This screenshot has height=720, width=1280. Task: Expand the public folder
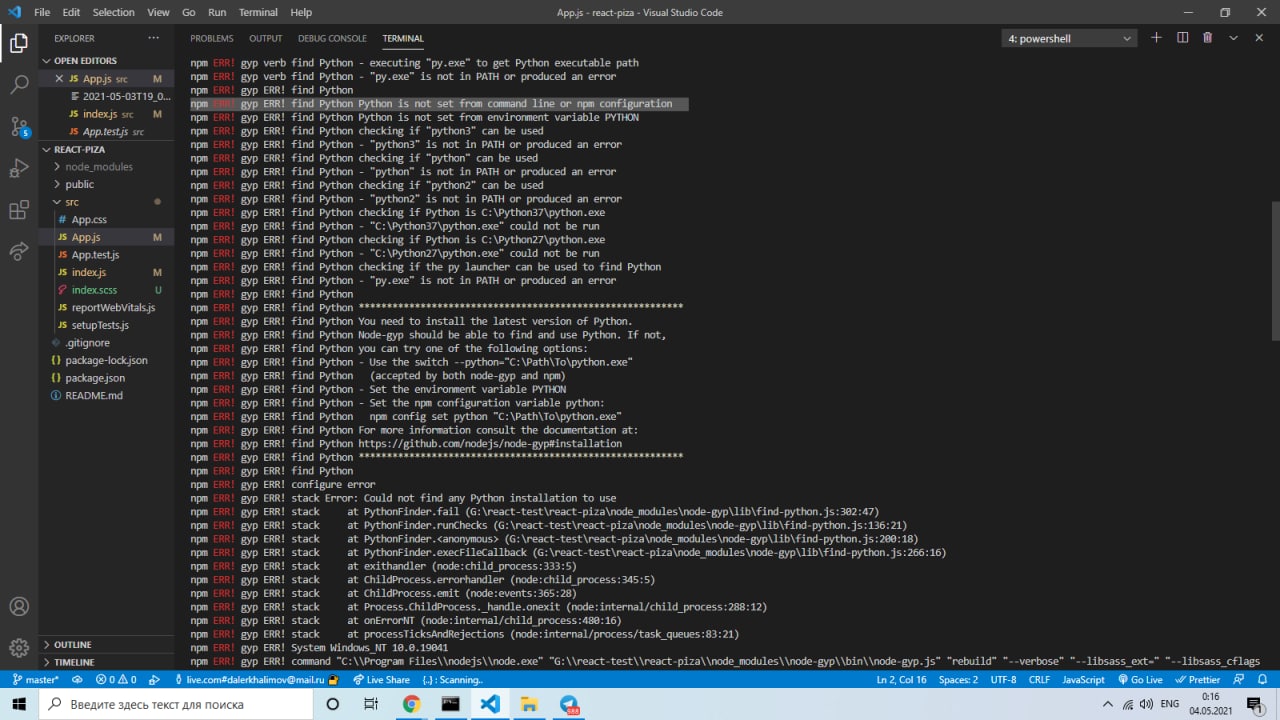[106, 184]
